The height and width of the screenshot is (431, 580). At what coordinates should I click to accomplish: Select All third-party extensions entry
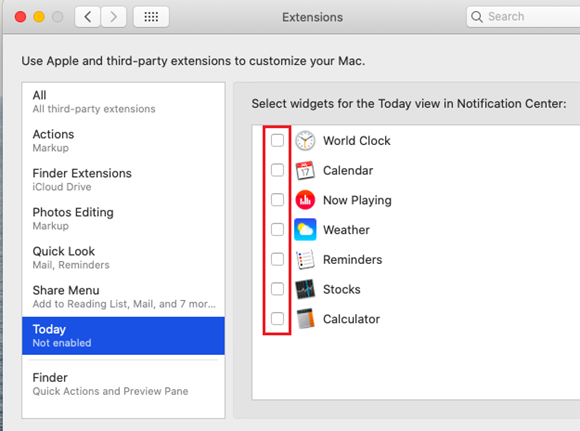click(124, 102)
